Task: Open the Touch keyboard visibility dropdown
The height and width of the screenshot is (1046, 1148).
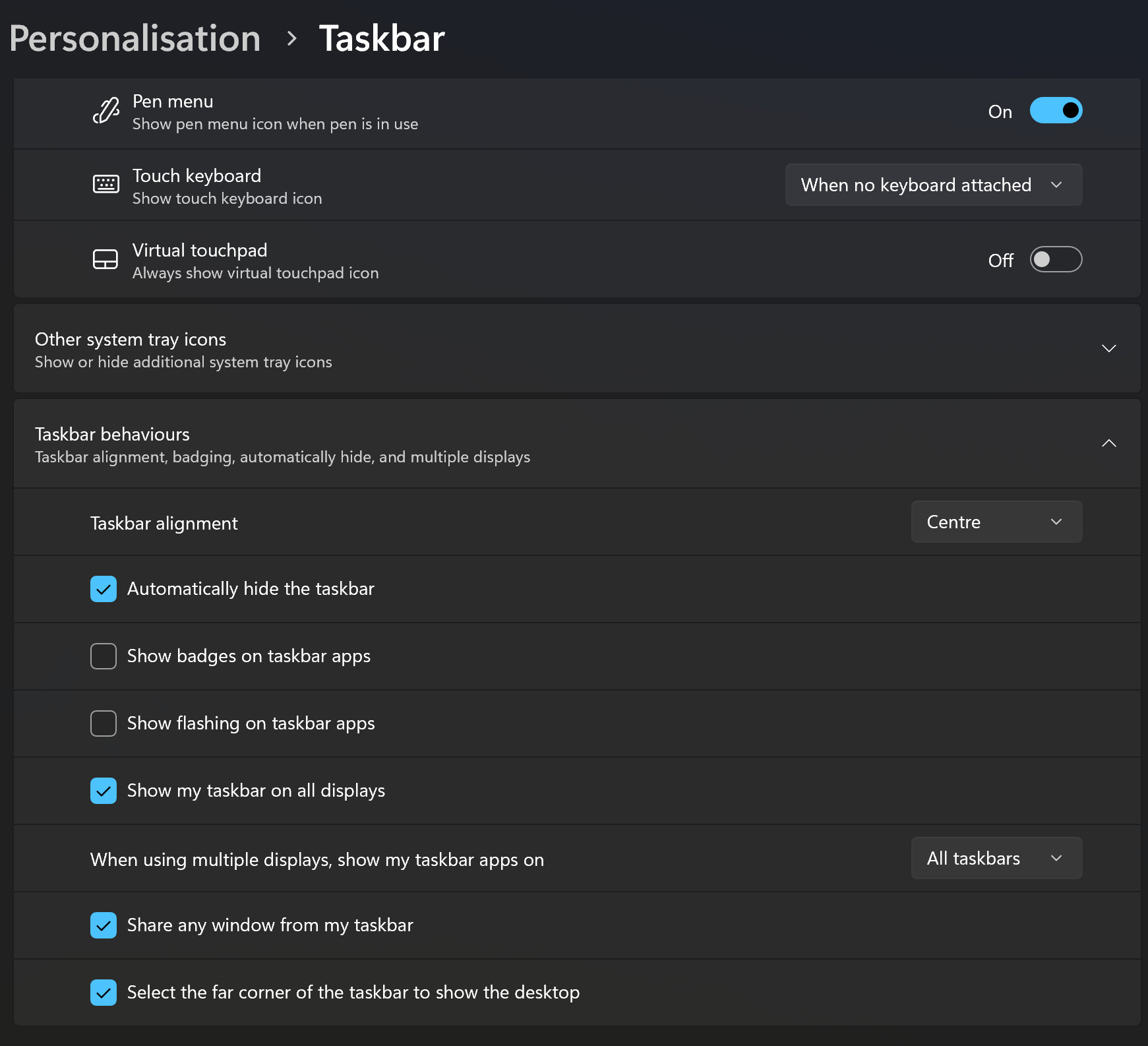Action: (932, 185)
